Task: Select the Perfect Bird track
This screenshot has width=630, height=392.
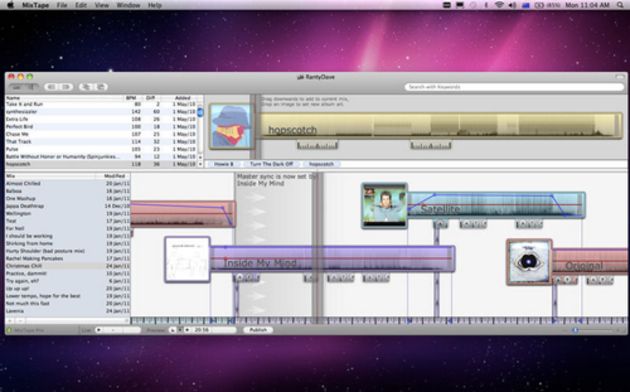Action: pyautogui.click(x=101, y=127)
